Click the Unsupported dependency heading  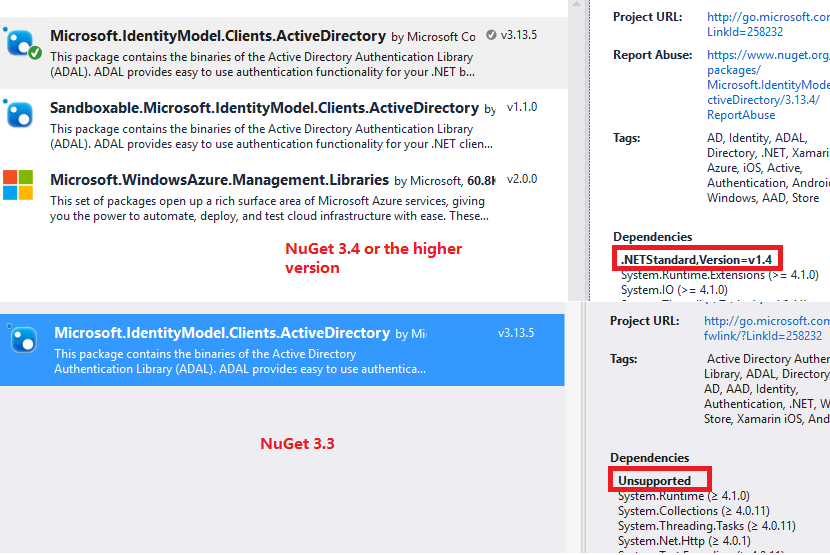[654, 481]
